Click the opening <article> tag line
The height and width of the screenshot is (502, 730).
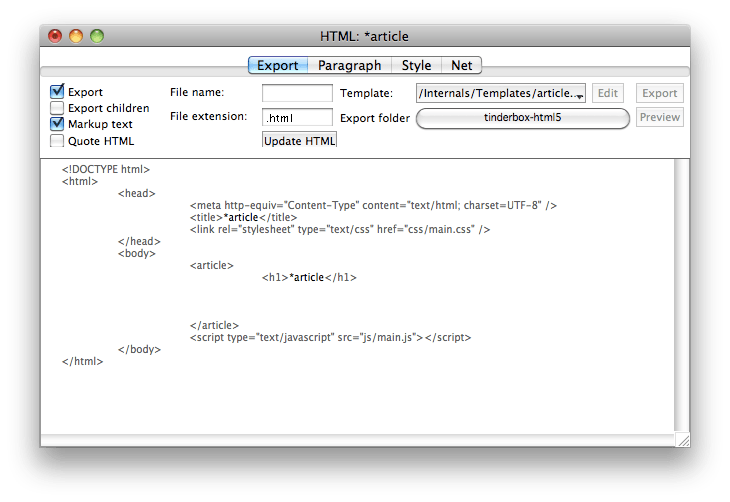point(211,265)
